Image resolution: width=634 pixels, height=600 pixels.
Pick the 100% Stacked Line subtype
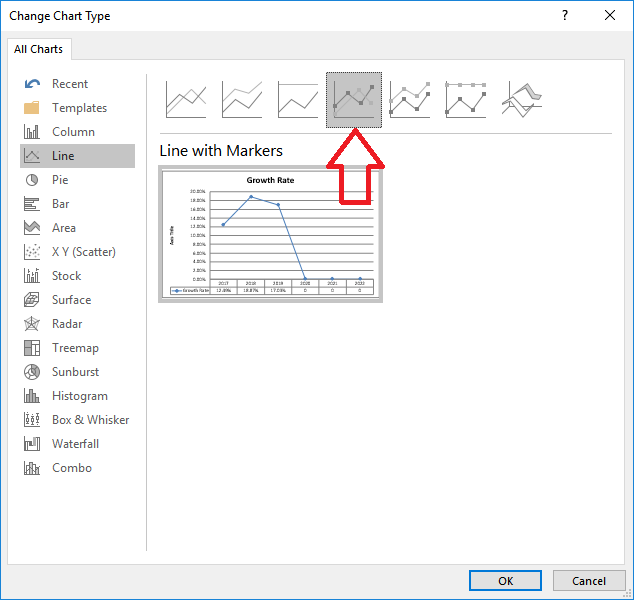[298, 100]
